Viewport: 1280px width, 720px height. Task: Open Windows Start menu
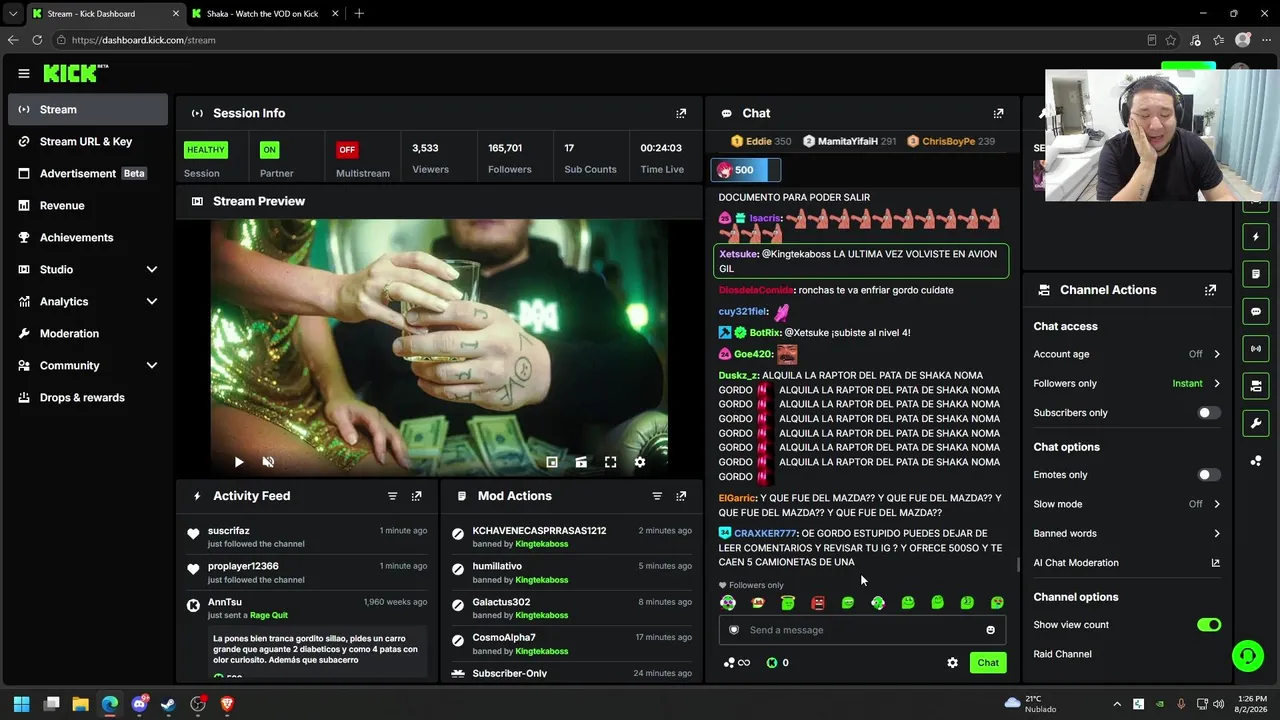[x=21, y=704]
